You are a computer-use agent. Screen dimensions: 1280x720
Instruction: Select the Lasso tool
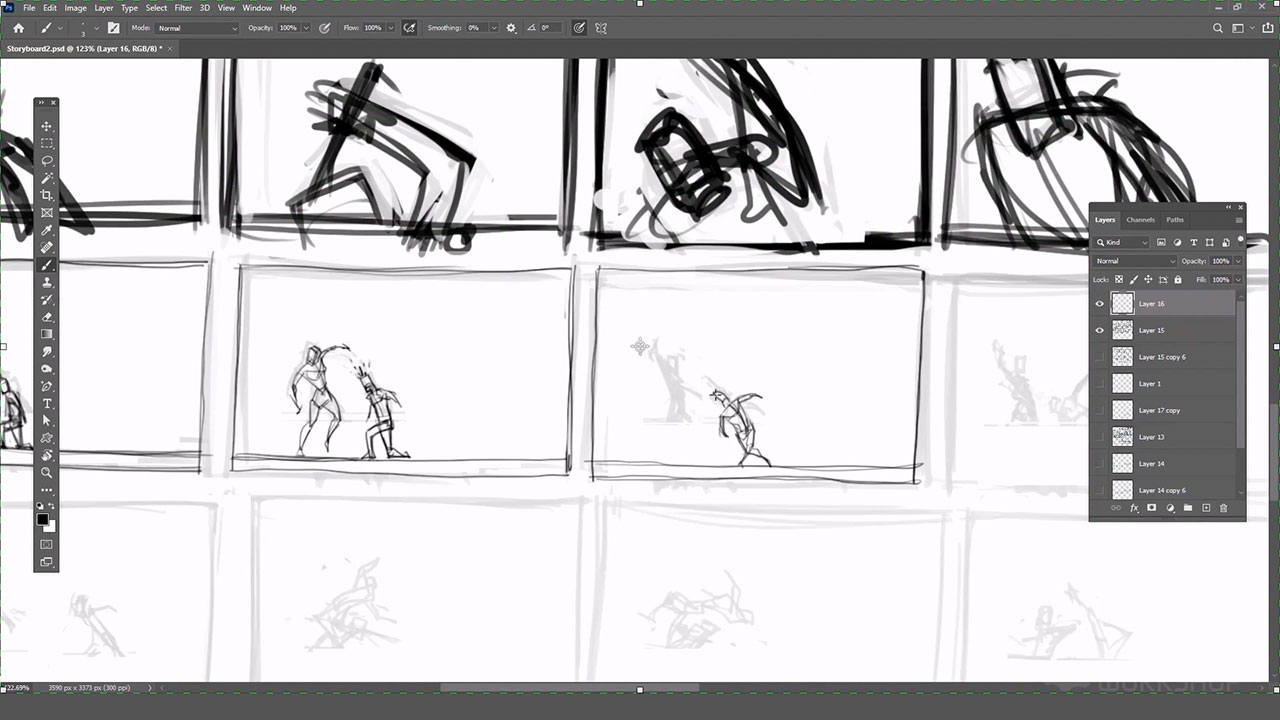tap(47, 161)
